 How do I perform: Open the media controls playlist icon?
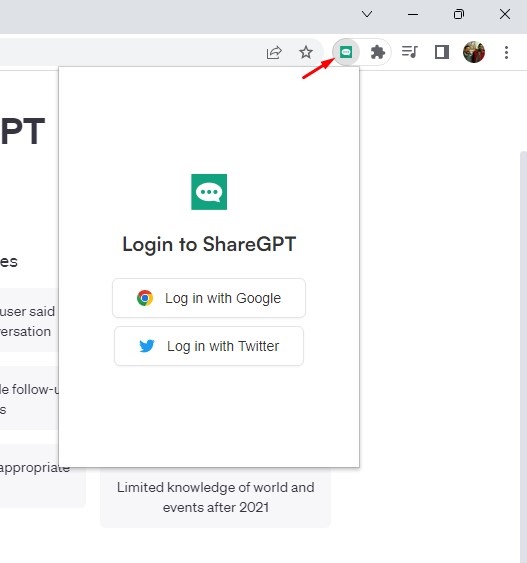click(410, 52)
